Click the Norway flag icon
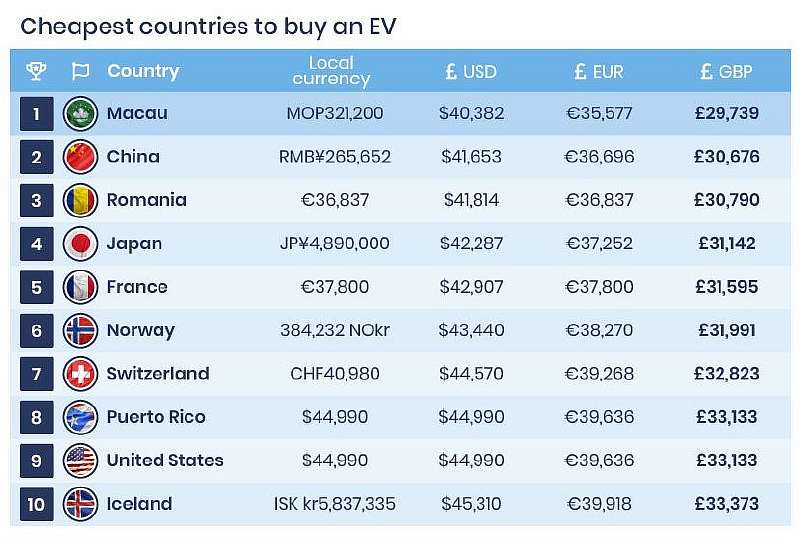Screen dimensions: 800x542 80,330
